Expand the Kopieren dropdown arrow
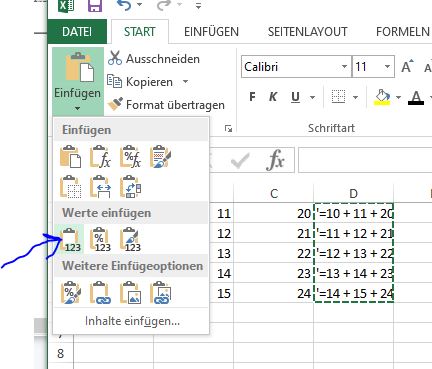 click(x=186, y=81)
